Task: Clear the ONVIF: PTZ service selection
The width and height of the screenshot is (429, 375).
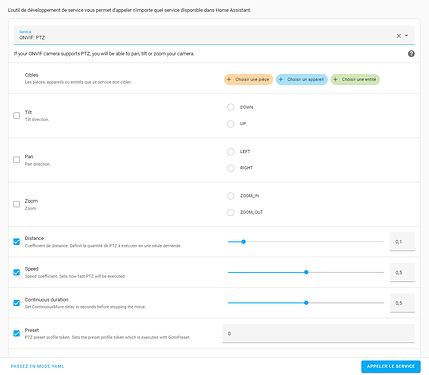Action: click(398, 36)
